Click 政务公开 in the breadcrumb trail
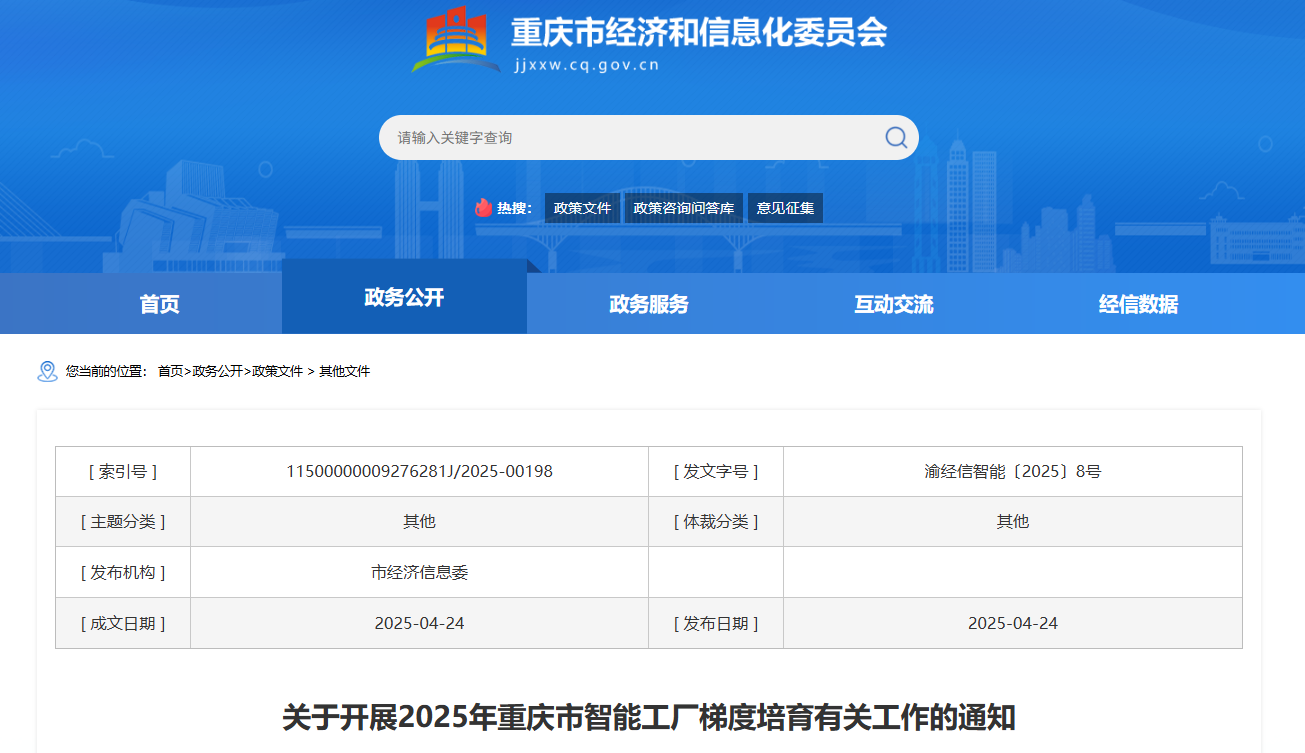 coord(217,371)
